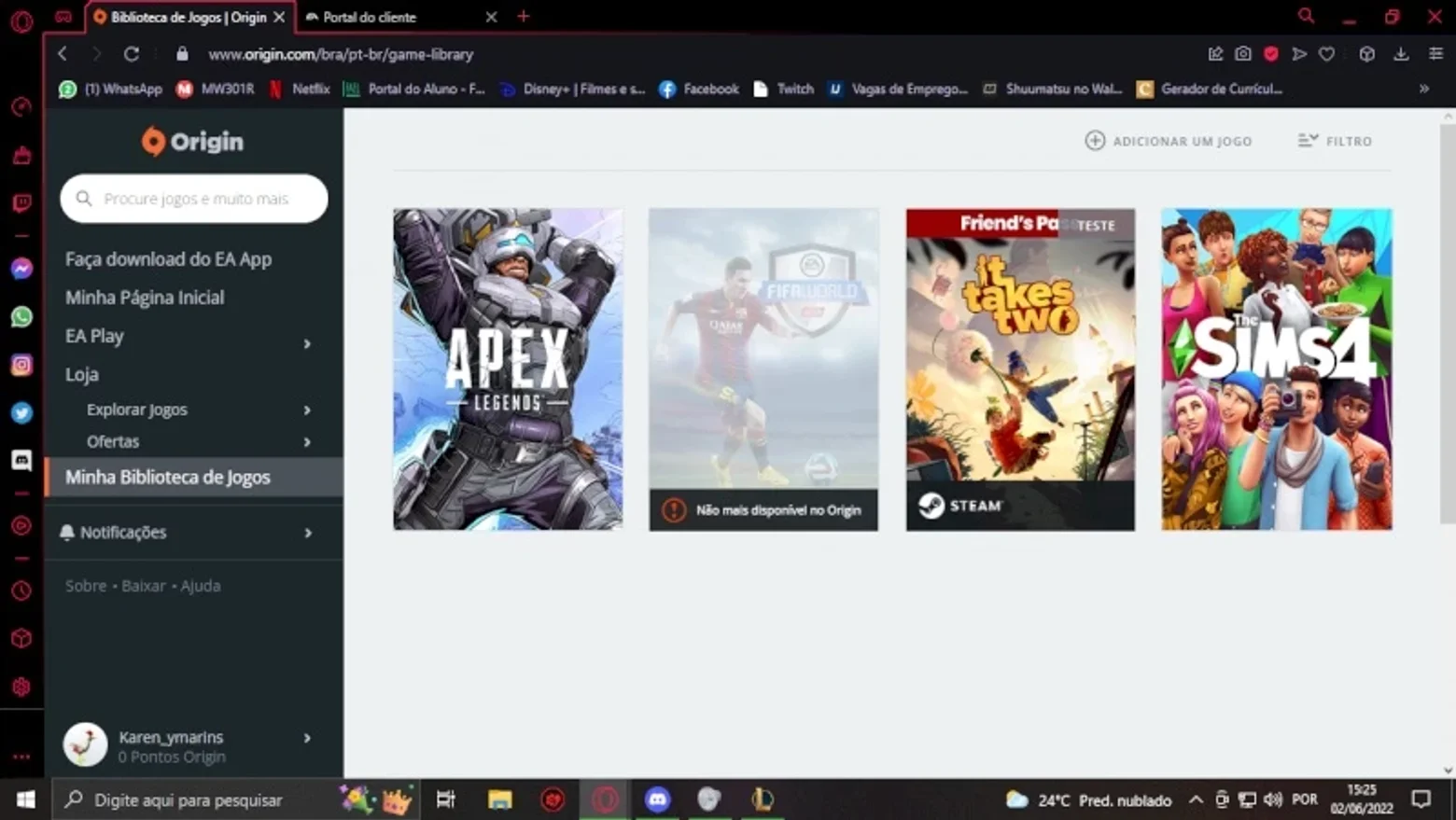
Task: Go to Minha Página Inicial
Action: (145, 298)
